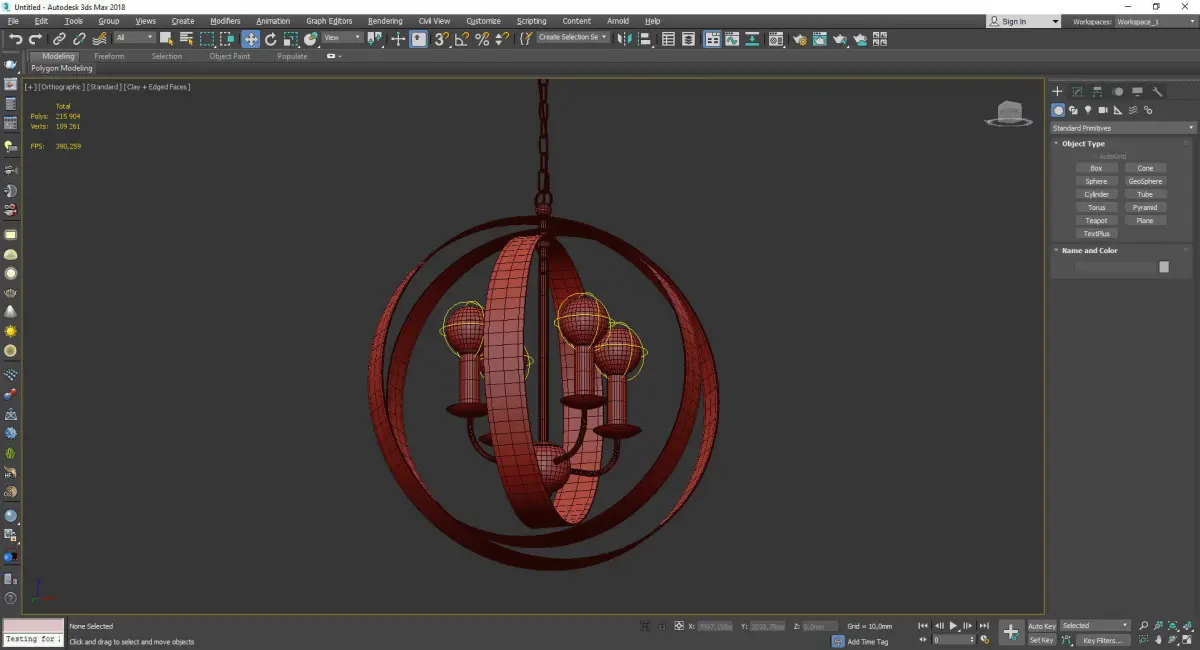Click the Mirror tool icon
This screenshot has width=1200, height=650.
click(x=625, y=39)
